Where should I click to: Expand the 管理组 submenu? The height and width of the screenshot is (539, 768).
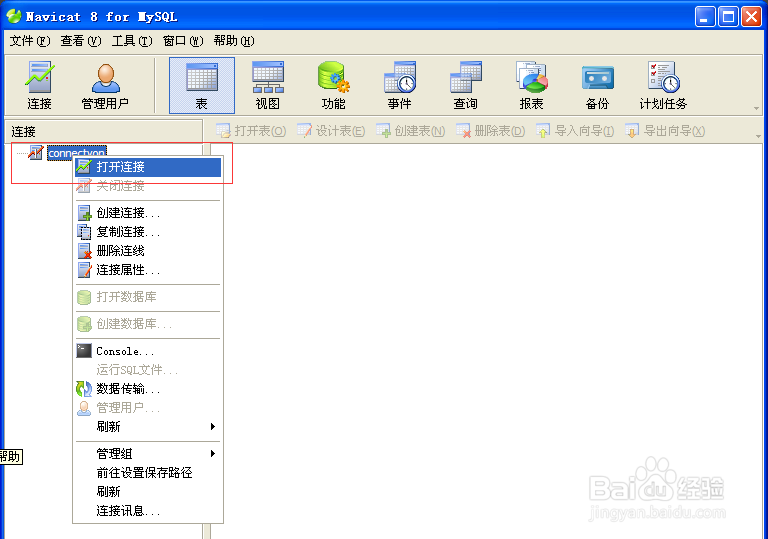click(148, 454)
